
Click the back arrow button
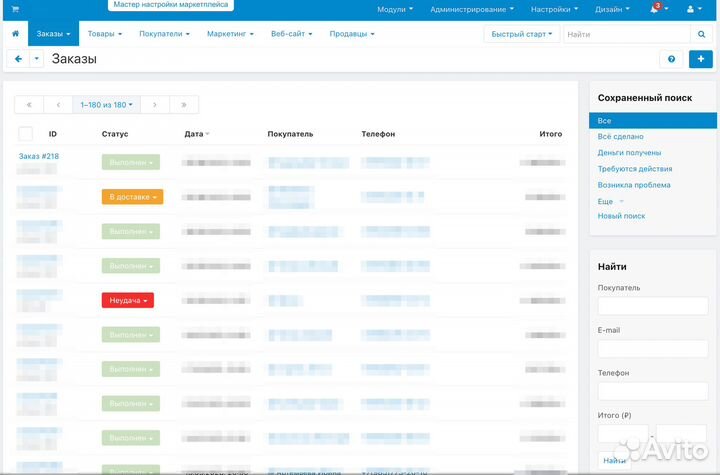pyautogui.click(x=18, y=59)
